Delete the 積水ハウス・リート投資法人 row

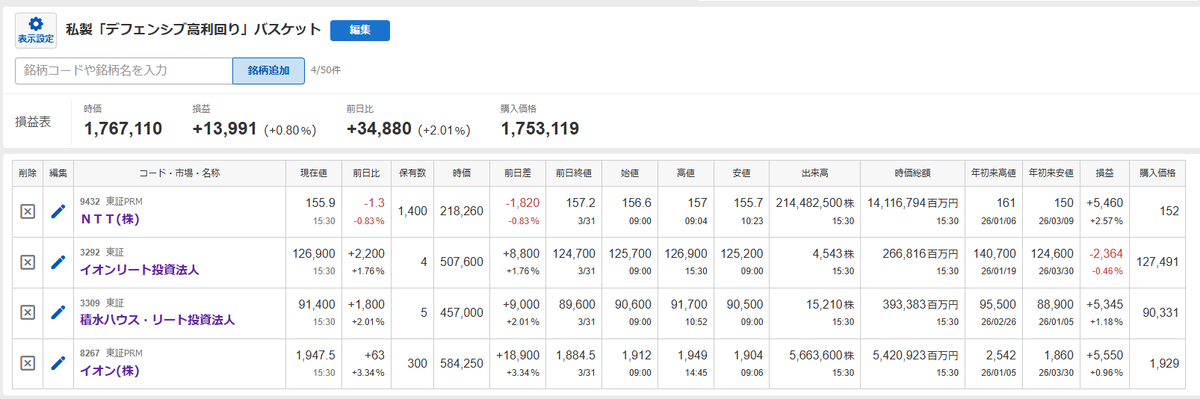click(x=27, y=312)
